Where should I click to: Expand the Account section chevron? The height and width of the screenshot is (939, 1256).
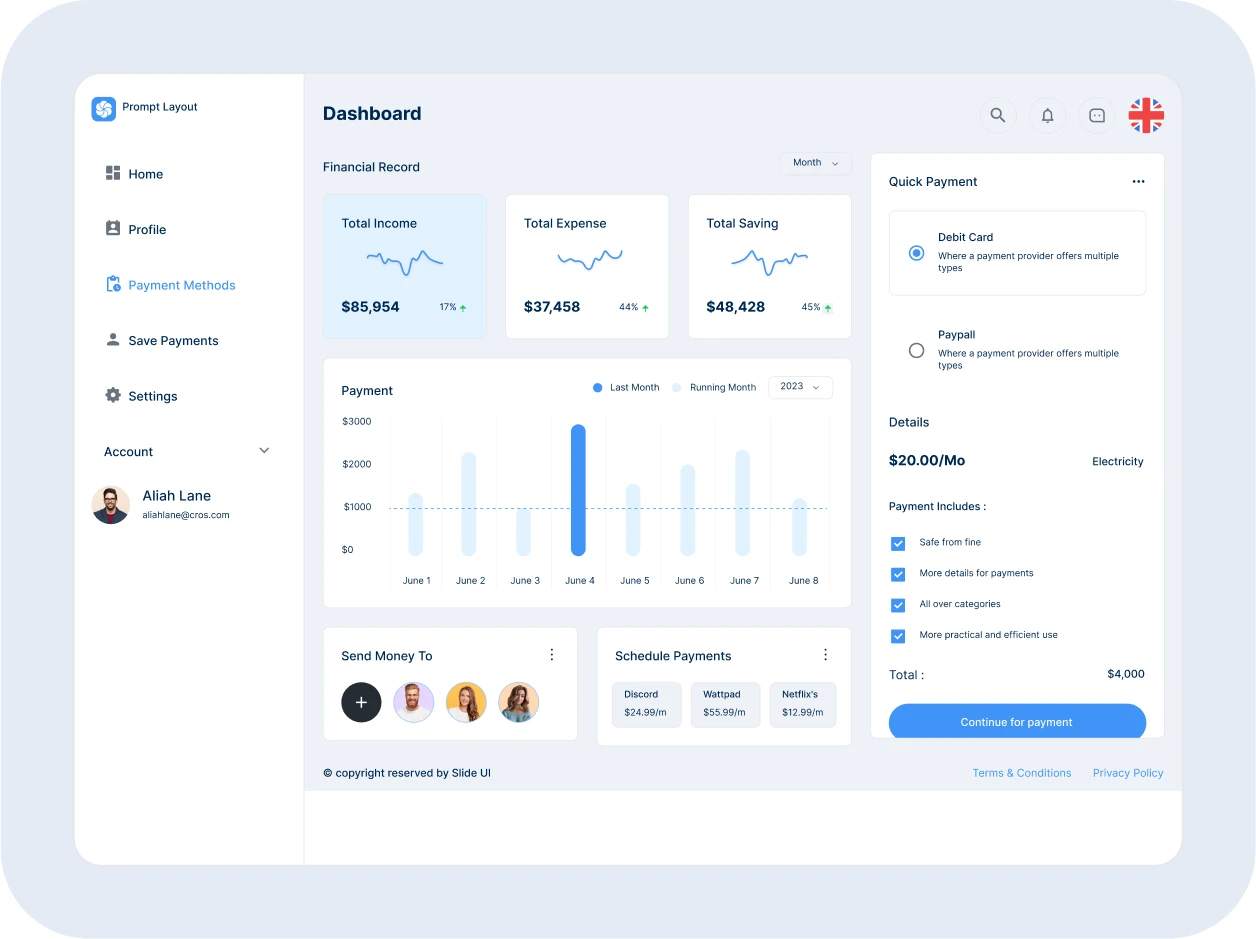tap(264, 450)
